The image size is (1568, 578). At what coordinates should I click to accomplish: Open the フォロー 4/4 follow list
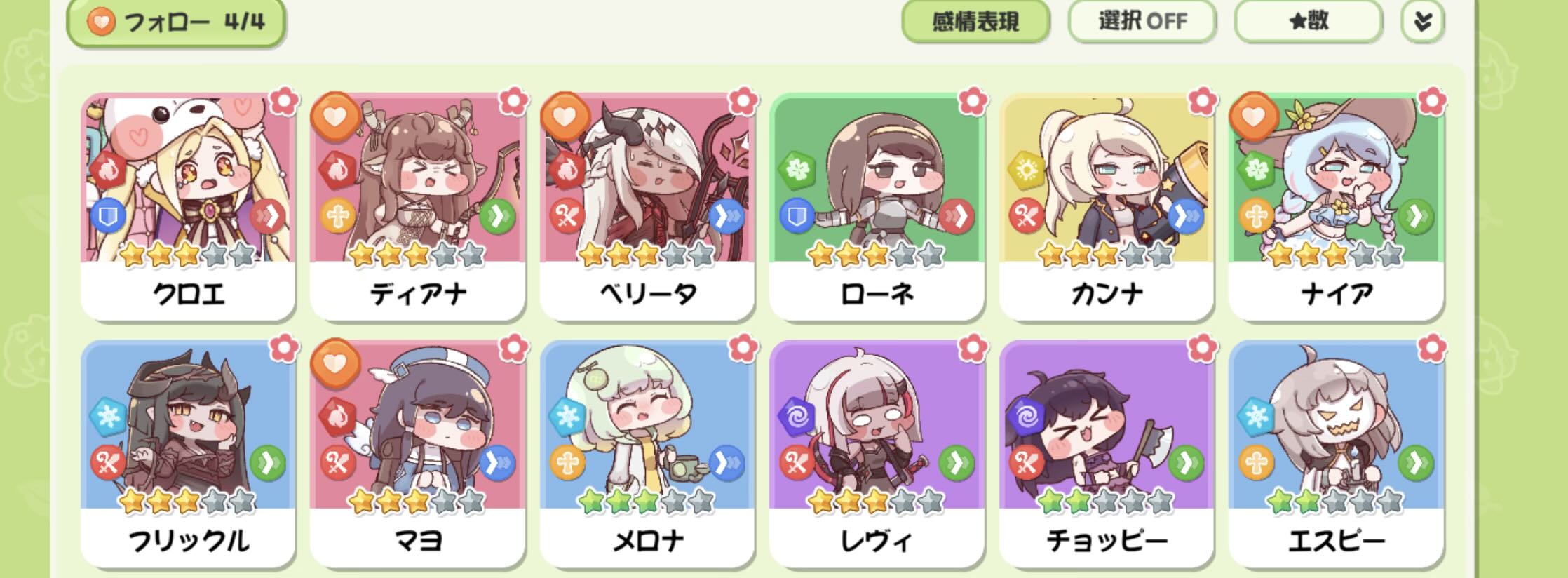[175, 22]
